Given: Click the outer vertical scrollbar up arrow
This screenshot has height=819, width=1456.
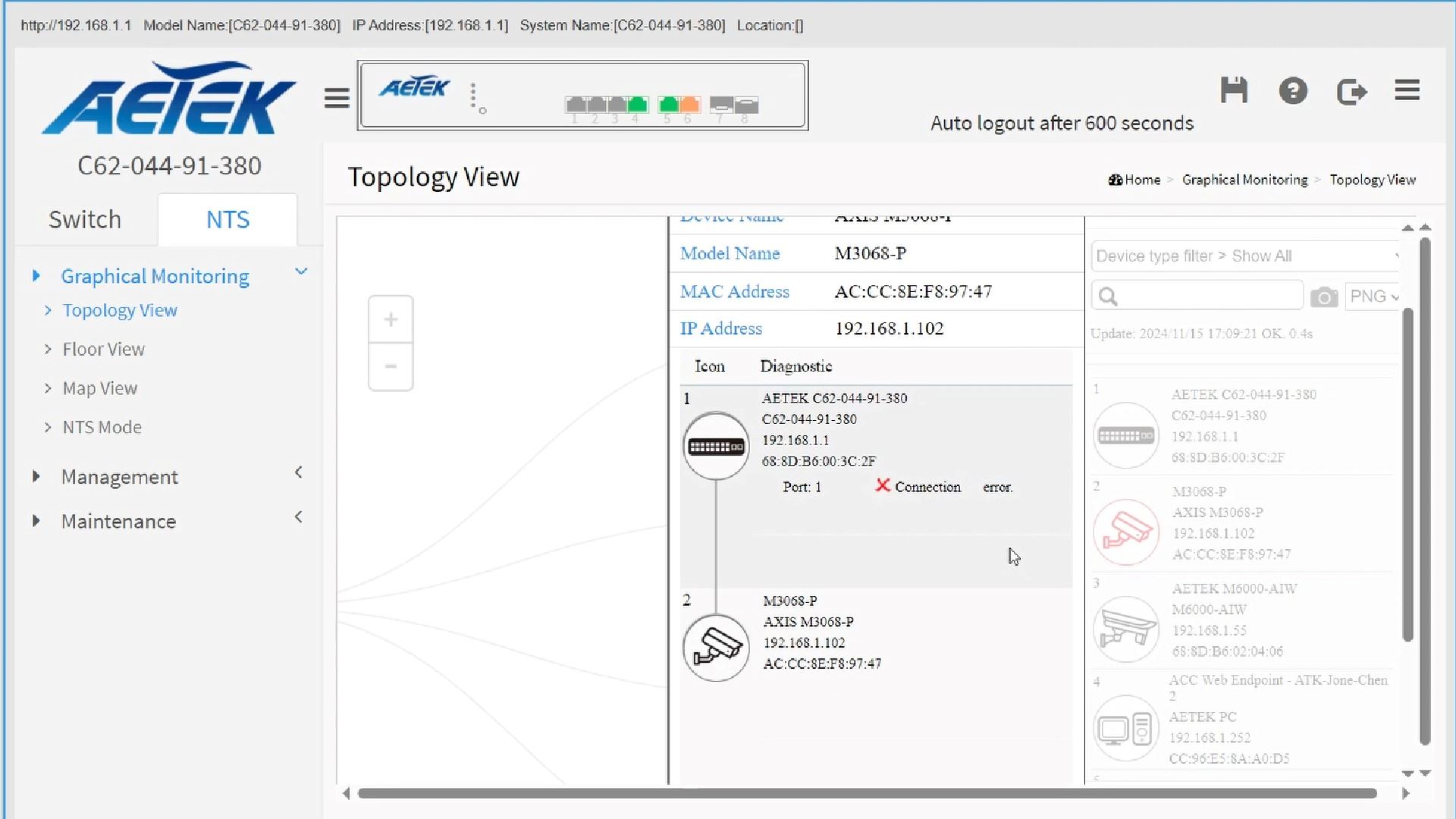Looking at the screenshot, I should pyautogui.click(x=1426, y=227).
